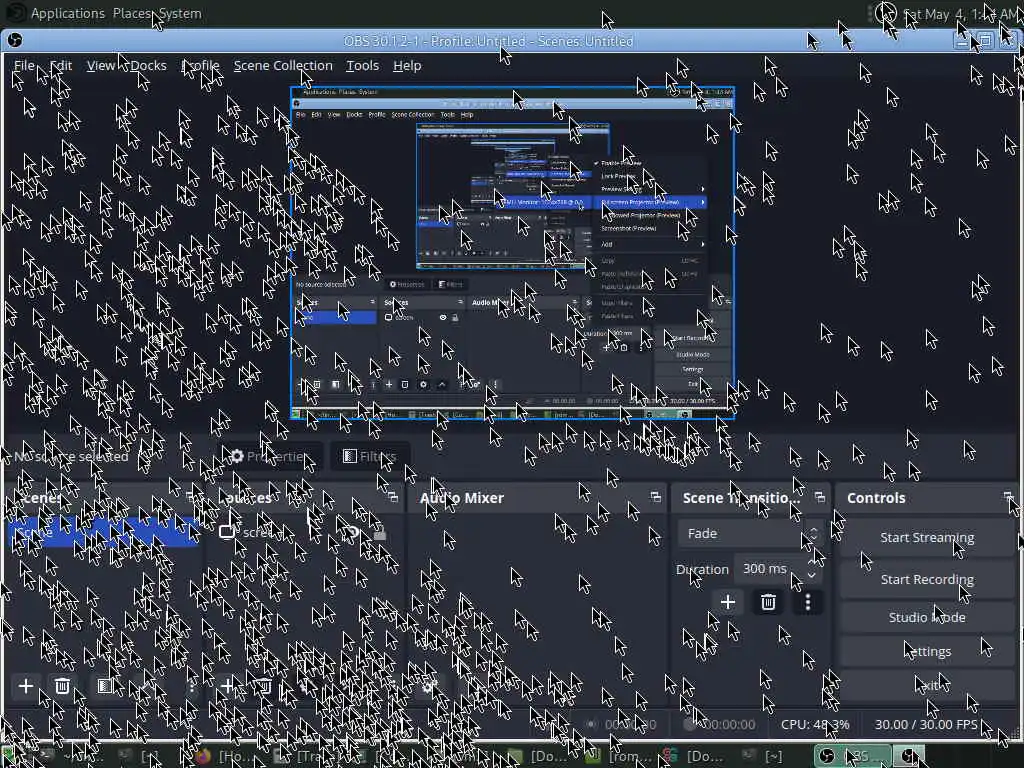
Task: Click the CPU usage status text
Action: (815, 724)
